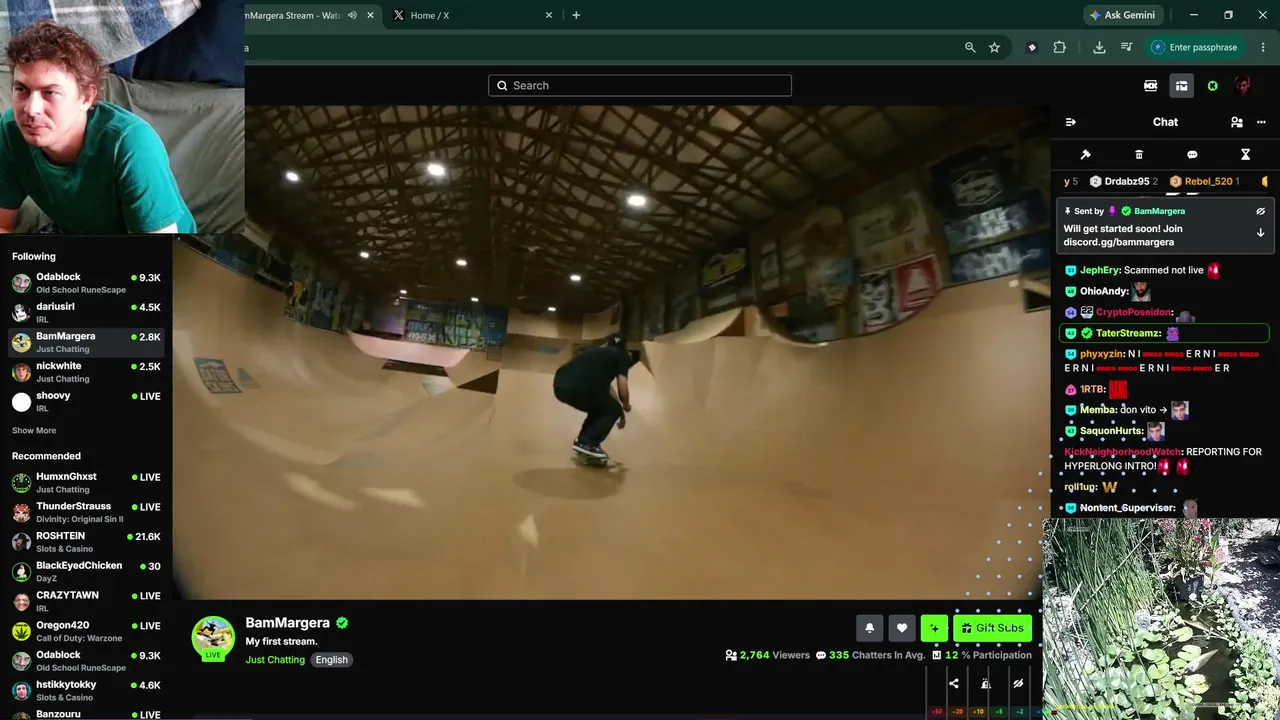Click Ask Gemini in the browser
Viewport: 1280px width, 720px height.
point(1123,15)
